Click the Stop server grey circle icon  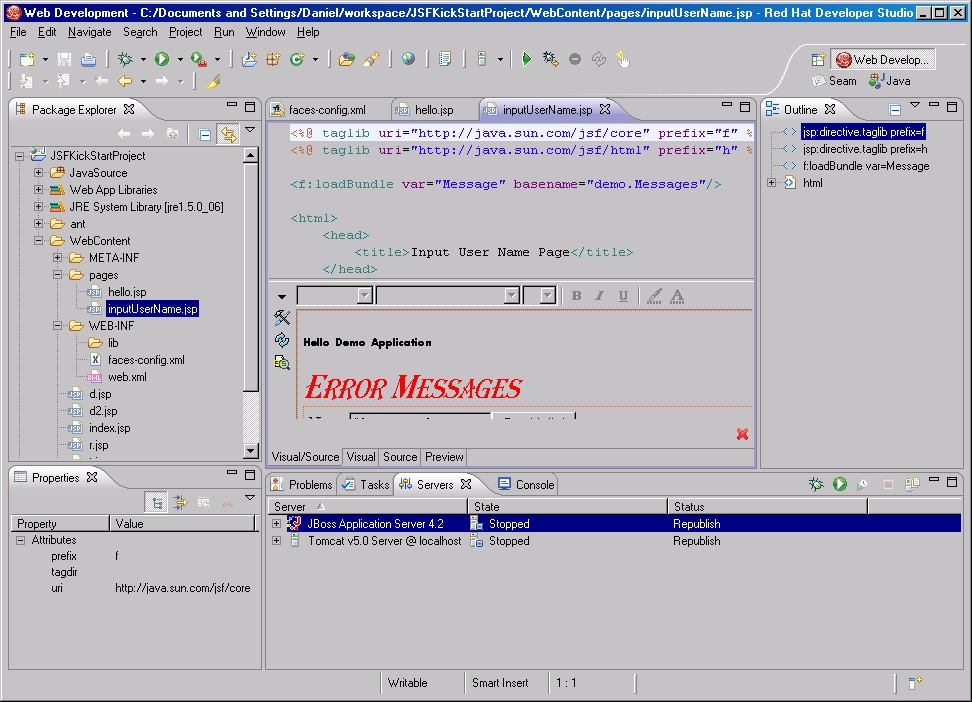(575, 60)
